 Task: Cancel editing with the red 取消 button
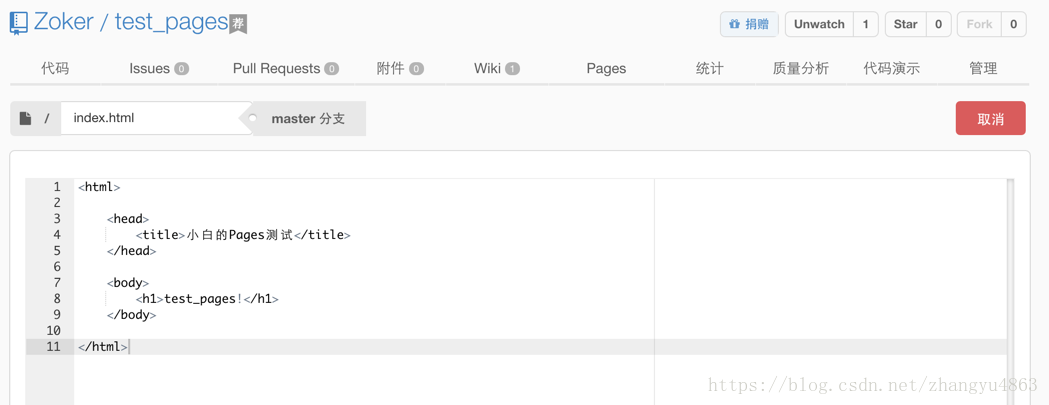pos(990,118)
